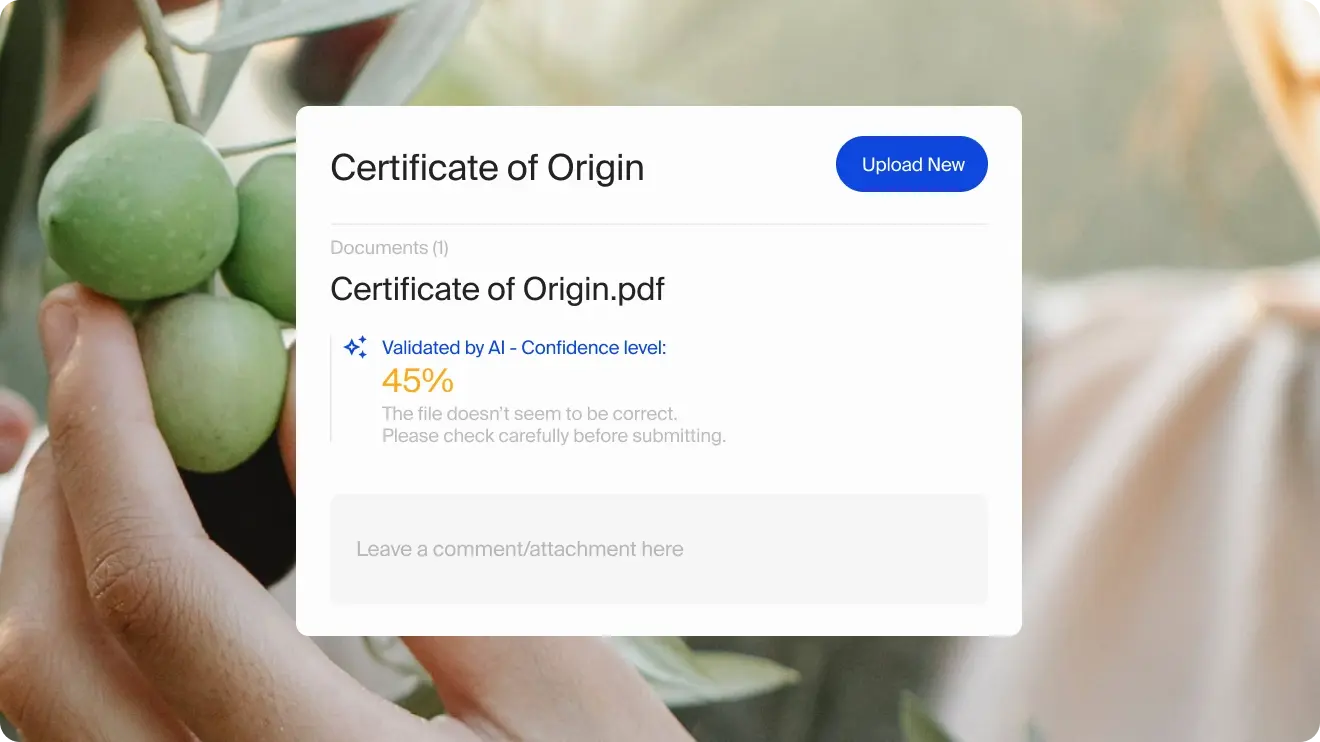
Task: Select the 45% confidence value
Action: (x=418, y=381)
